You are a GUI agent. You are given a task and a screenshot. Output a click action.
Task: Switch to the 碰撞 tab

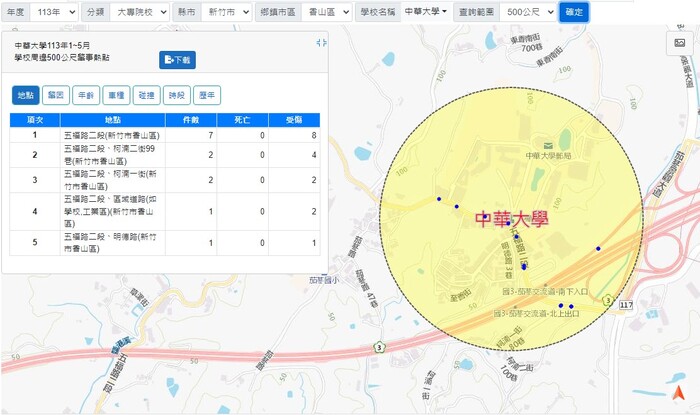tap(146, 95)
